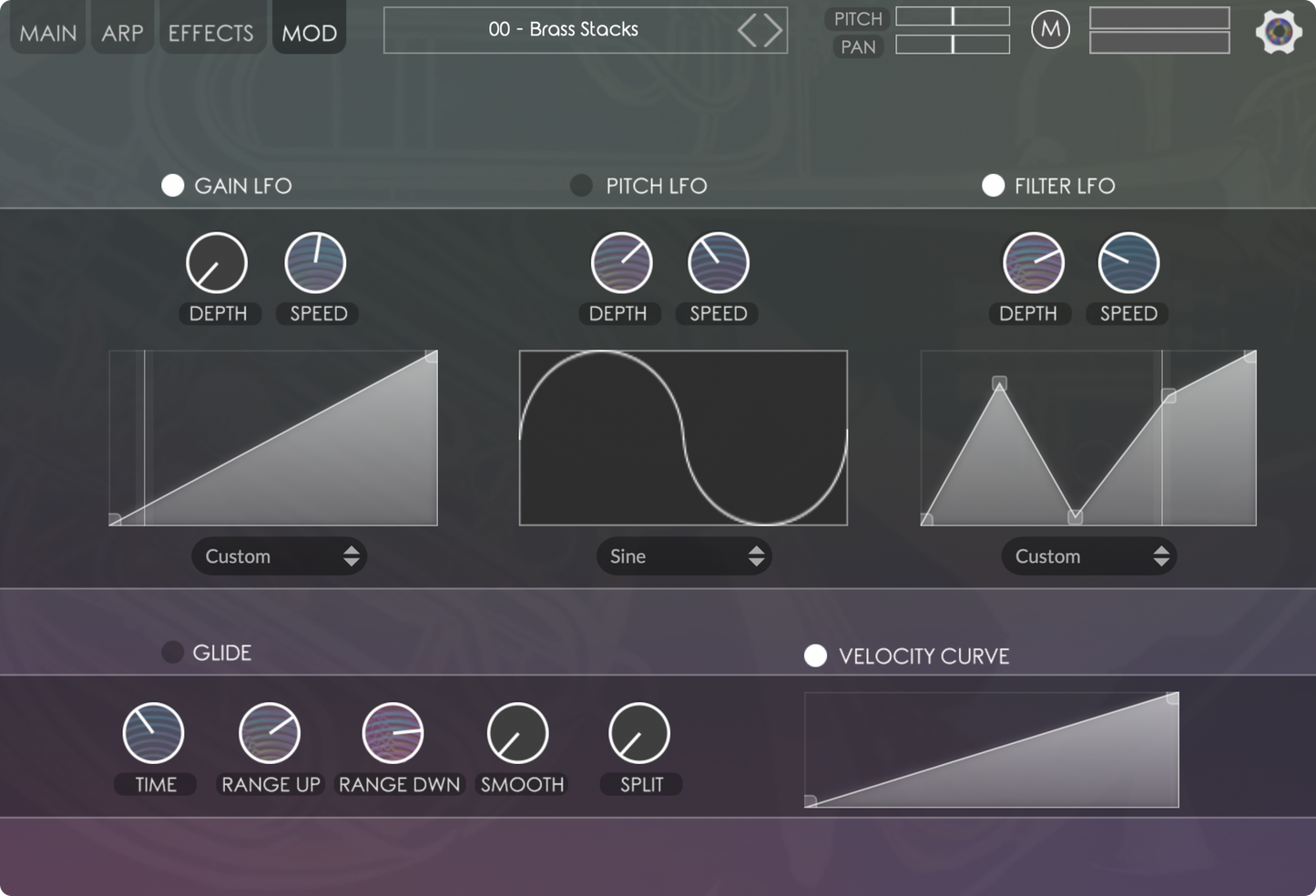Screen dimensions: 1316x896
Task: Switch to the ARP tab
Action: [122, 33]
